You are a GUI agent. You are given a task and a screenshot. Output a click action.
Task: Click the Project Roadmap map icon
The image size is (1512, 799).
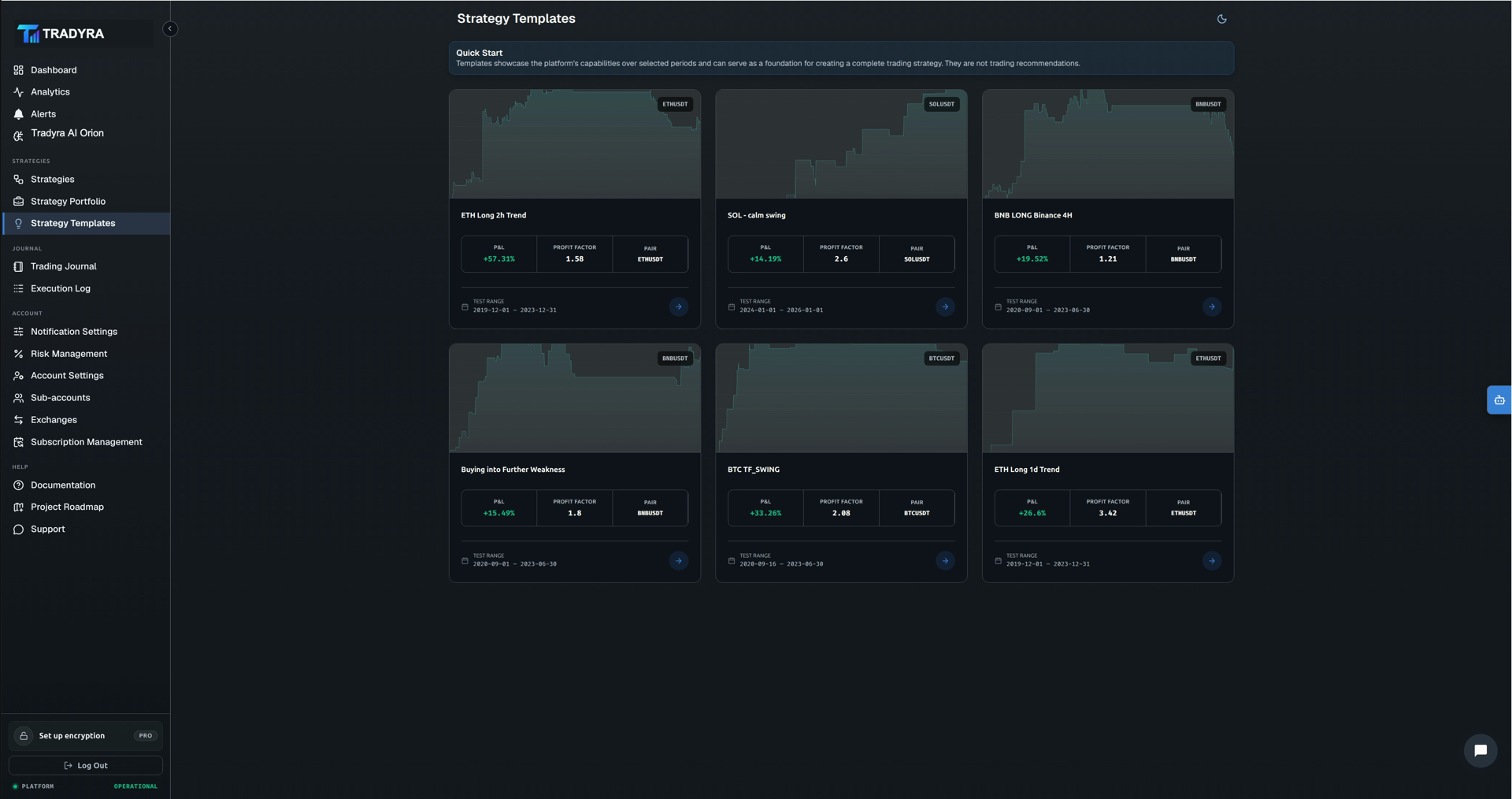click(x=18, y=507)
